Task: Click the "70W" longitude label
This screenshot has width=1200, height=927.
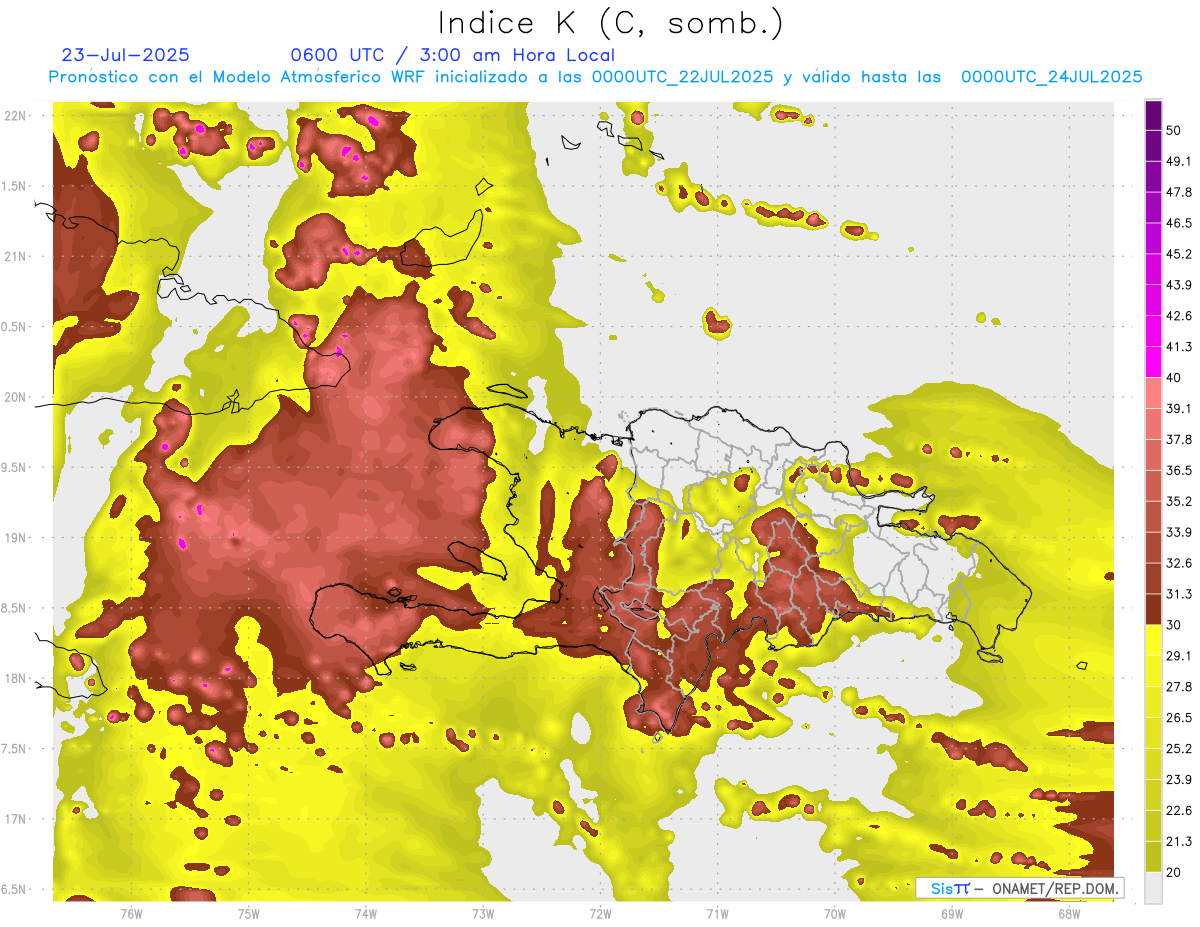Action: [x=835, y=913]
